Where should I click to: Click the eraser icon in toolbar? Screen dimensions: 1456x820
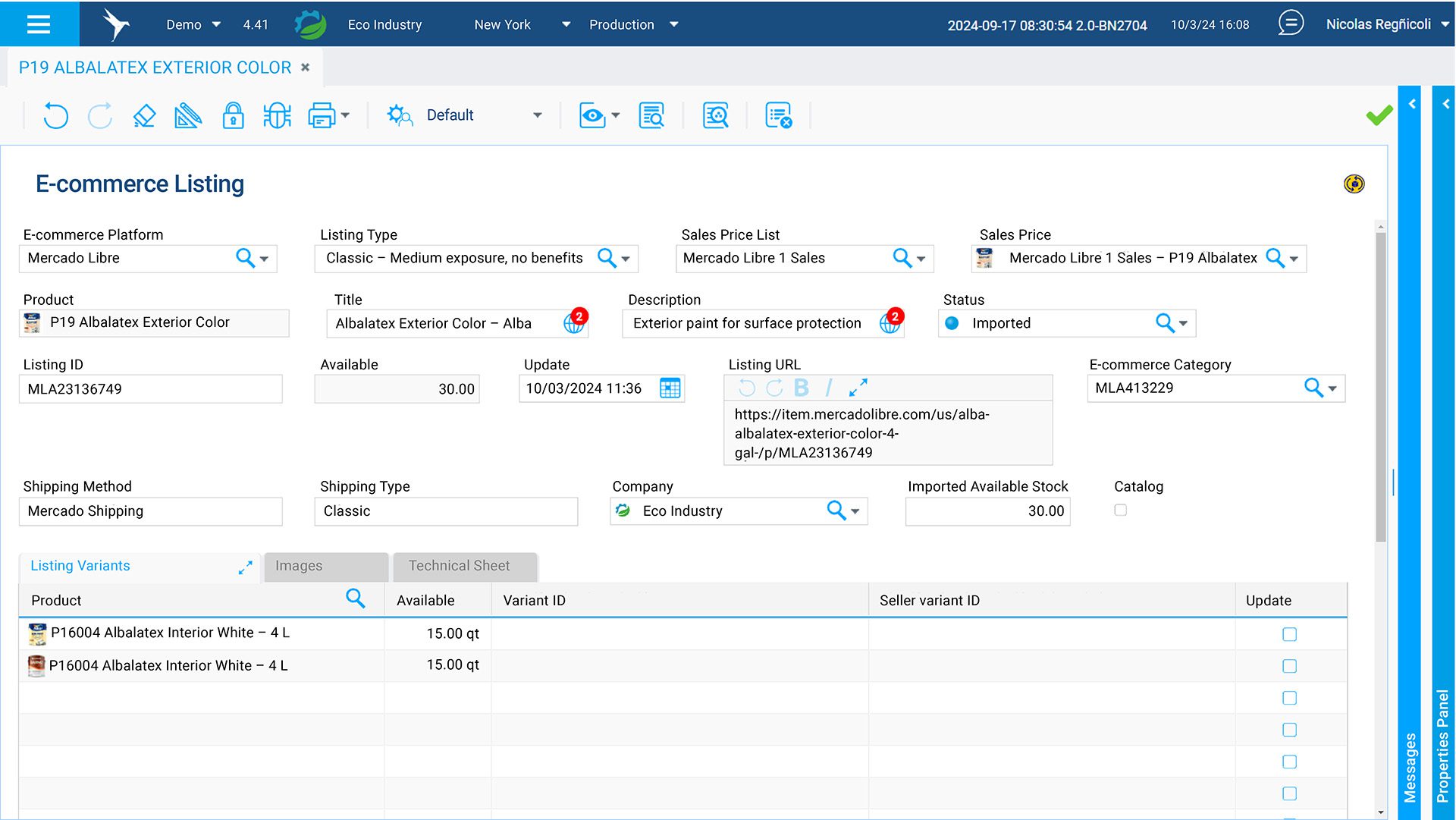click(144, 115)
